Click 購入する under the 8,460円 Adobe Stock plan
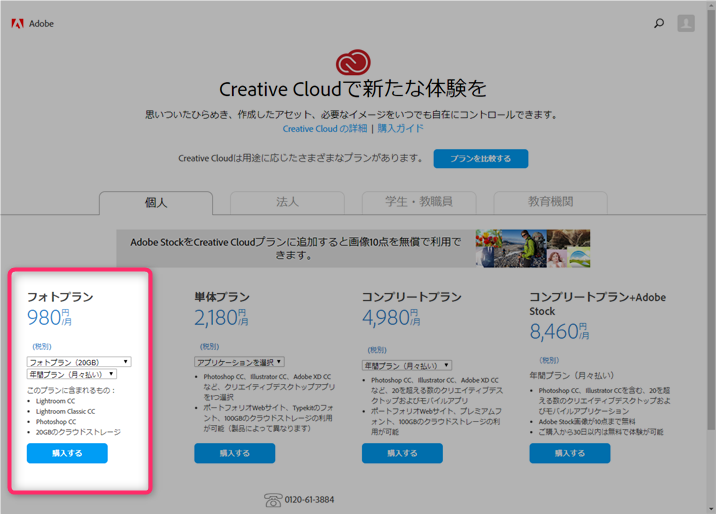The height and width of the screenshot is (514, 716). [x=570, y=453]
